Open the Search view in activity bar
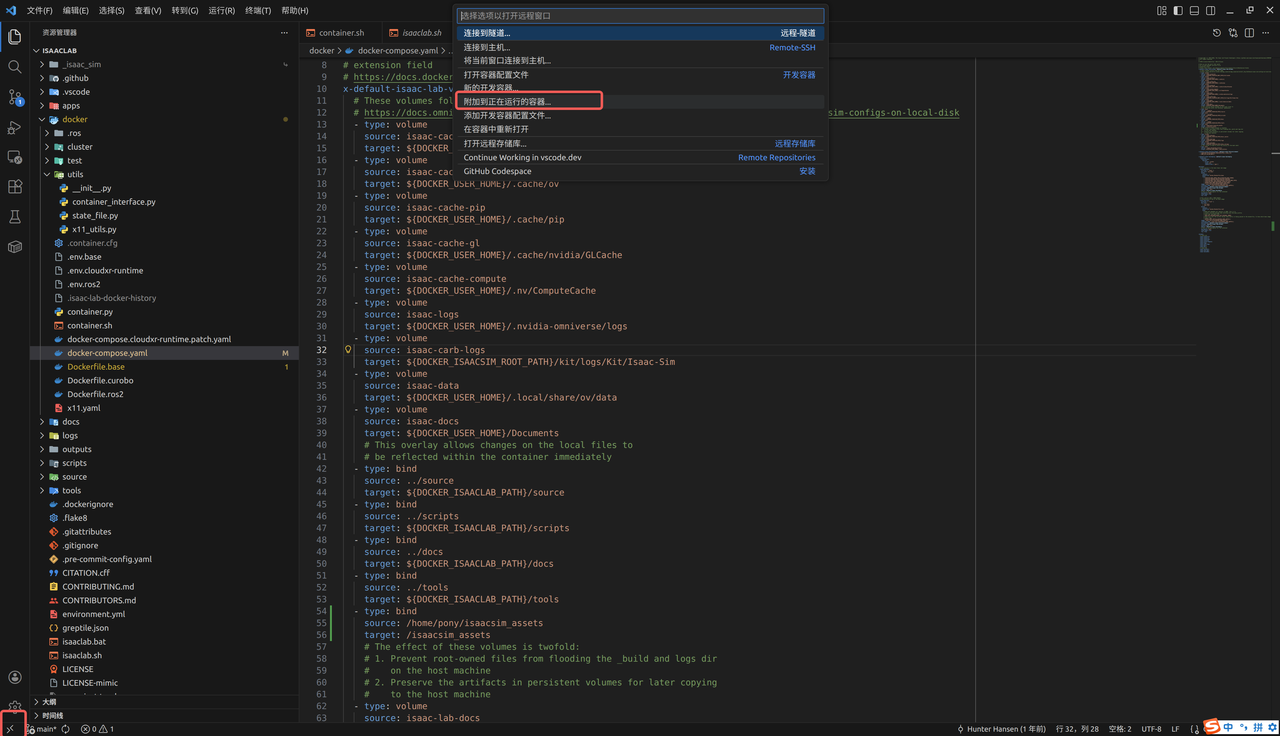 coord(14,67)
